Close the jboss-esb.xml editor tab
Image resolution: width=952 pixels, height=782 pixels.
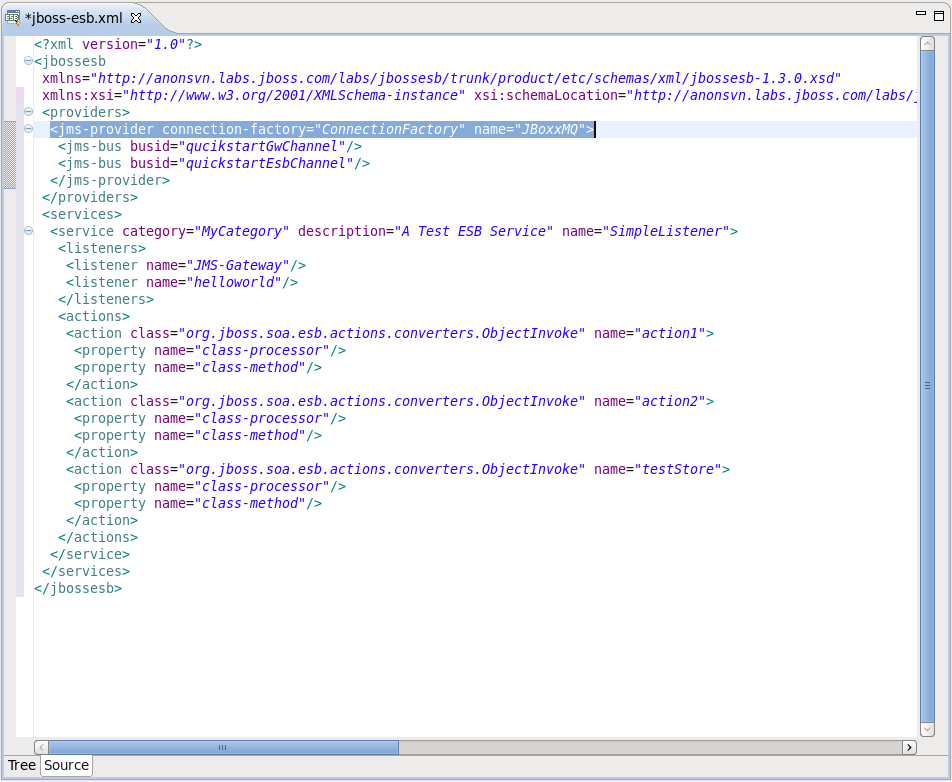(136, 18)
